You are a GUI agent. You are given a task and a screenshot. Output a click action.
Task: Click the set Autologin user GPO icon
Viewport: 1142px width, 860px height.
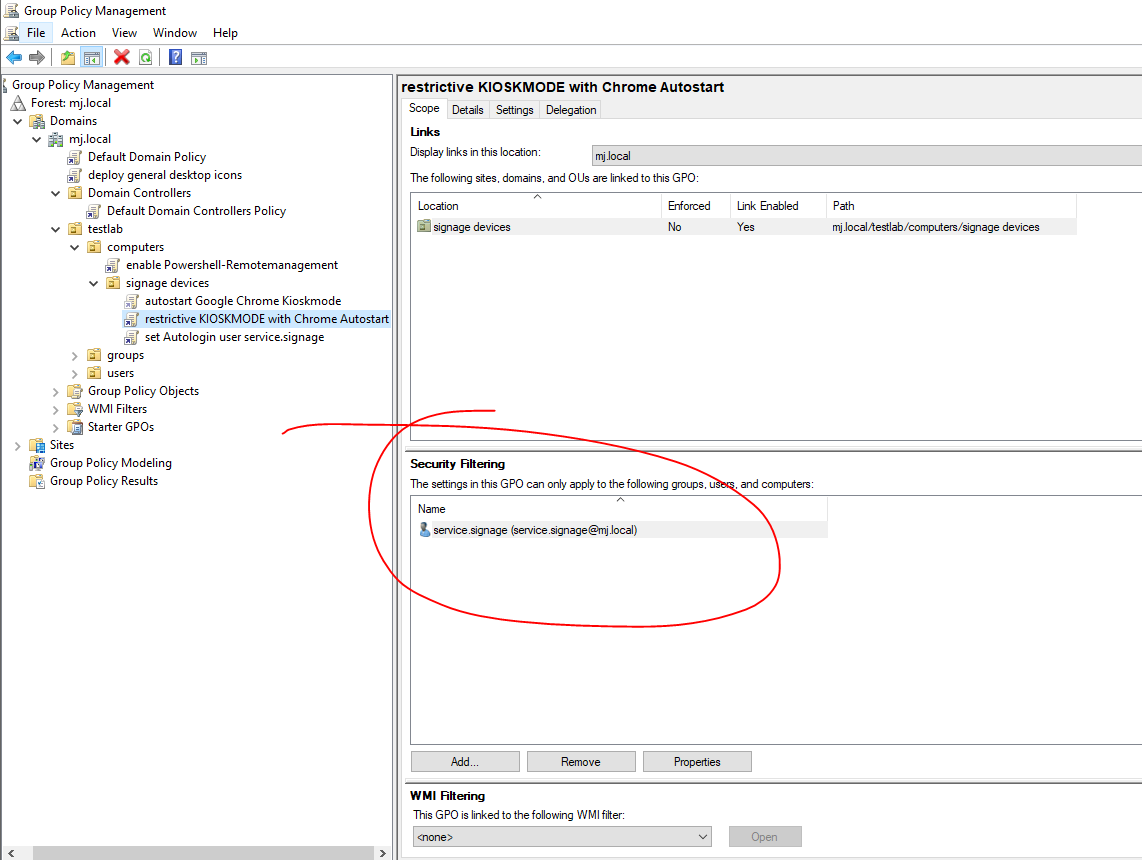pyautogui.click(x=131, y=337)
